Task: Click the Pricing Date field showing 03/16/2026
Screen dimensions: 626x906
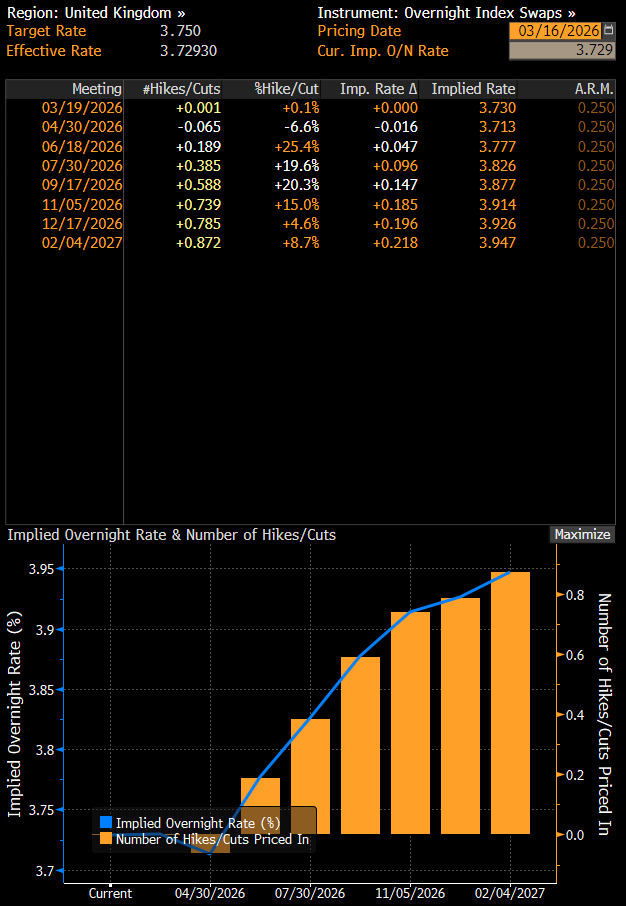Action: (554, 31)
